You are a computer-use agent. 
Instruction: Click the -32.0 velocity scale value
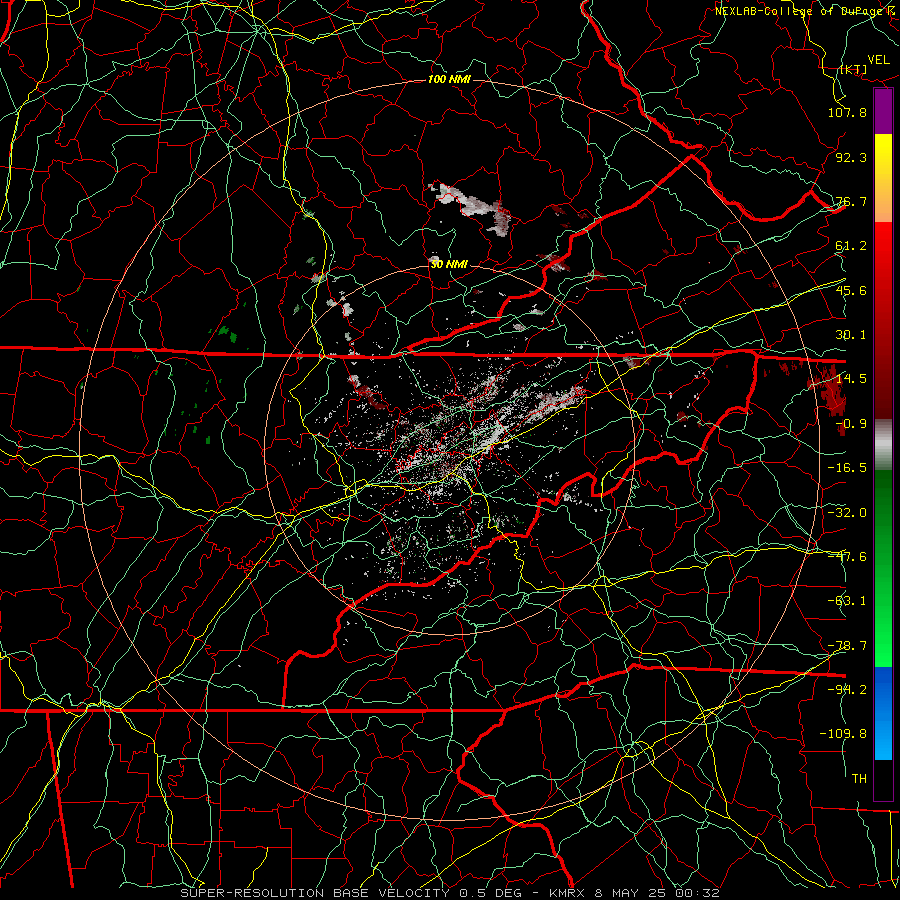[847, 513]
